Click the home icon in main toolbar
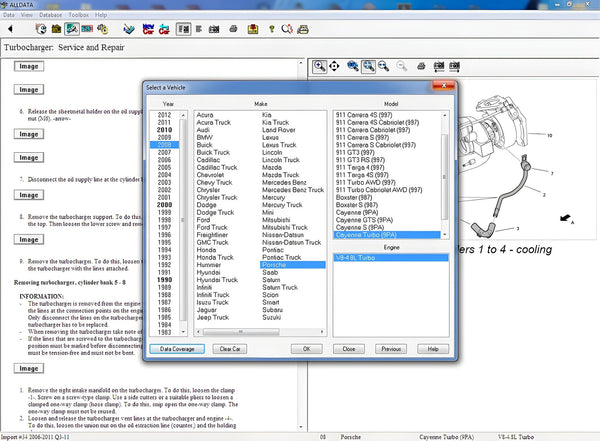Image resolution: width=600 pixels, height=441 pixels. tap(56, 29)
